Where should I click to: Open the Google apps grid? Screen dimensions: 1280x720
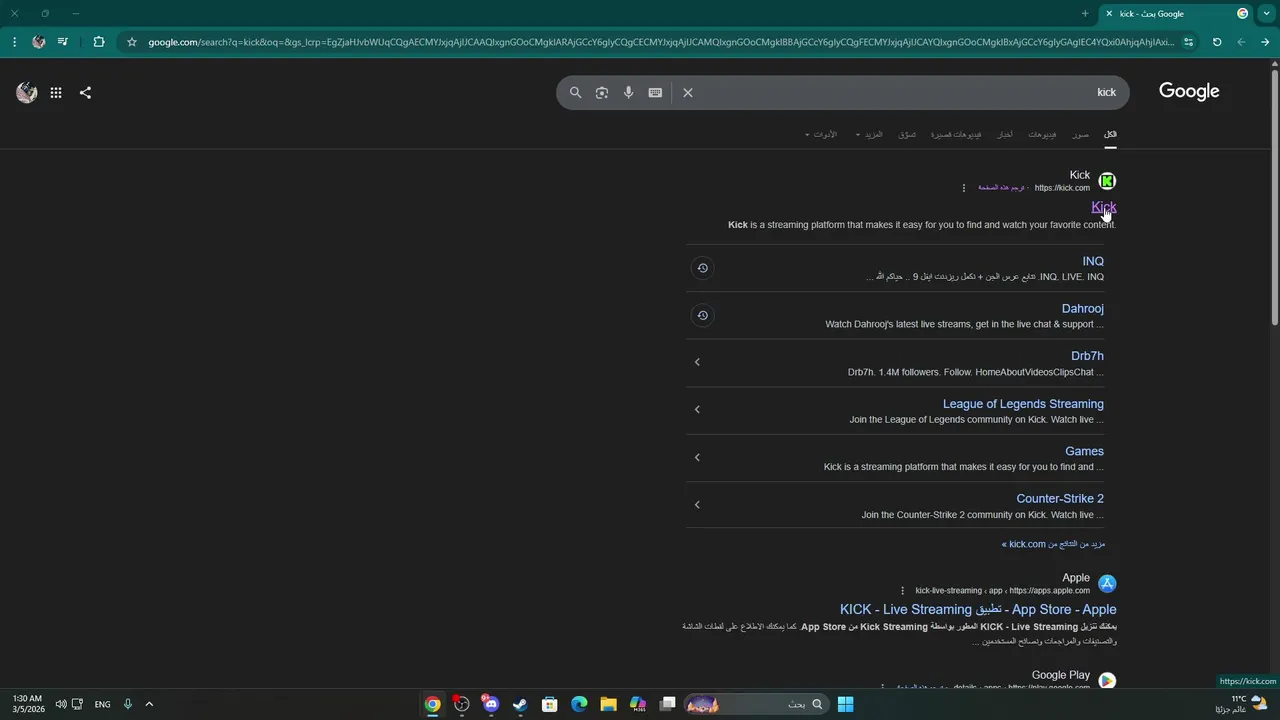(x=56, y=92)
